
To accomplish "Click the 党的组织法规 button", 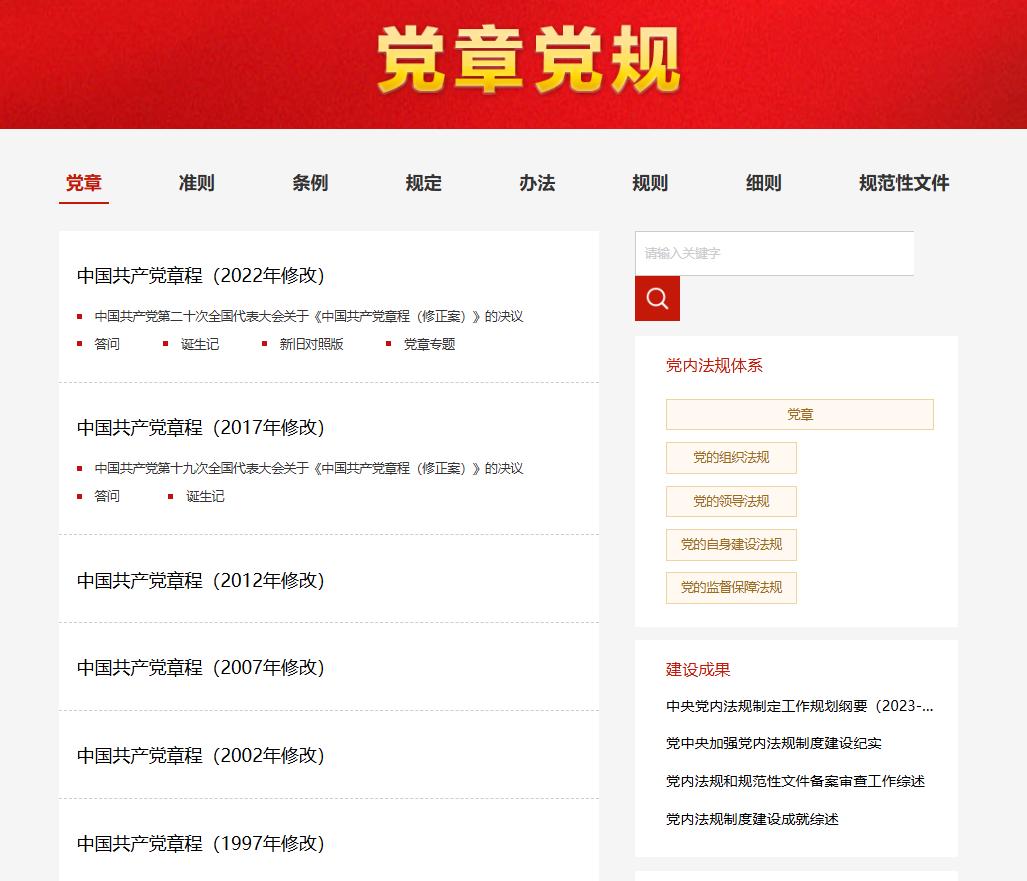I will coord(731,458).
